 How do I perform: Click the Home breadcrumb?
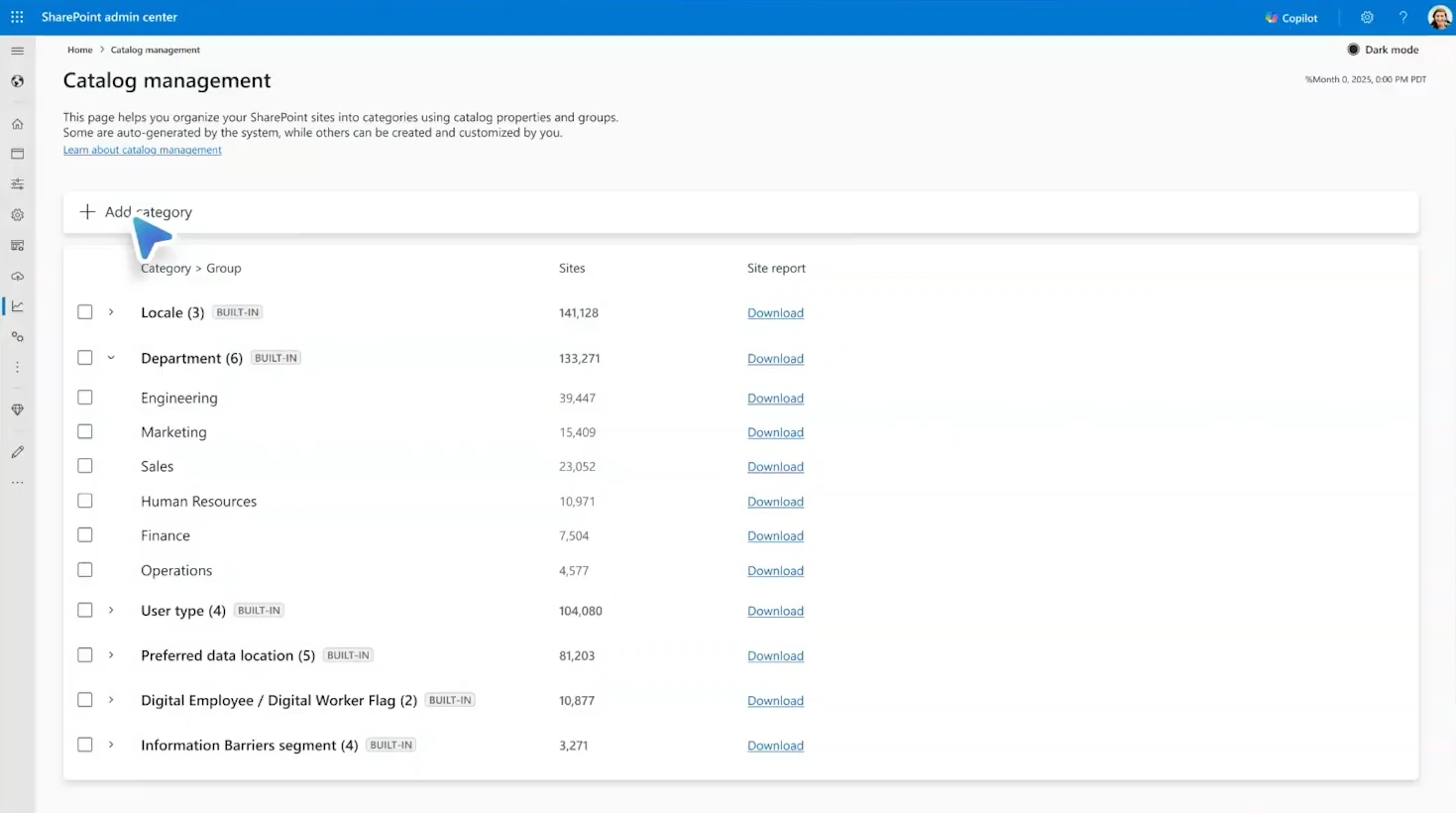[x=79, y=50]
